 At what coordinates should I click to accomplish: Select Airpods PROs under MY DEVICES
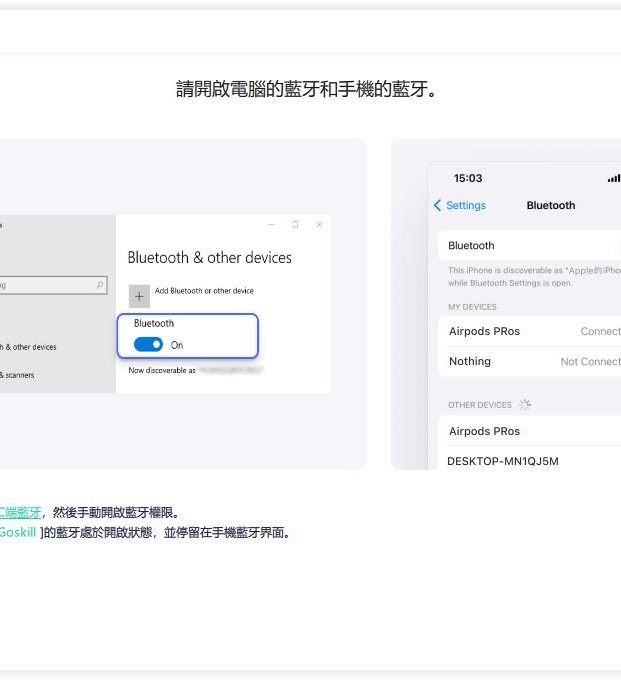point(484,331)
